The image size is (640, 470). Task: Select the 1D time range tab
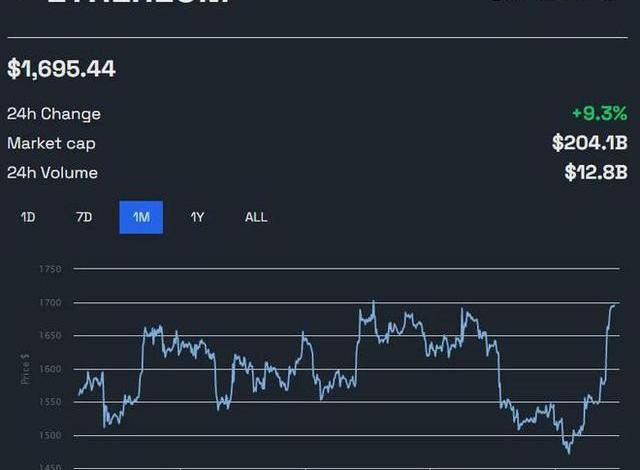[28, 217]
